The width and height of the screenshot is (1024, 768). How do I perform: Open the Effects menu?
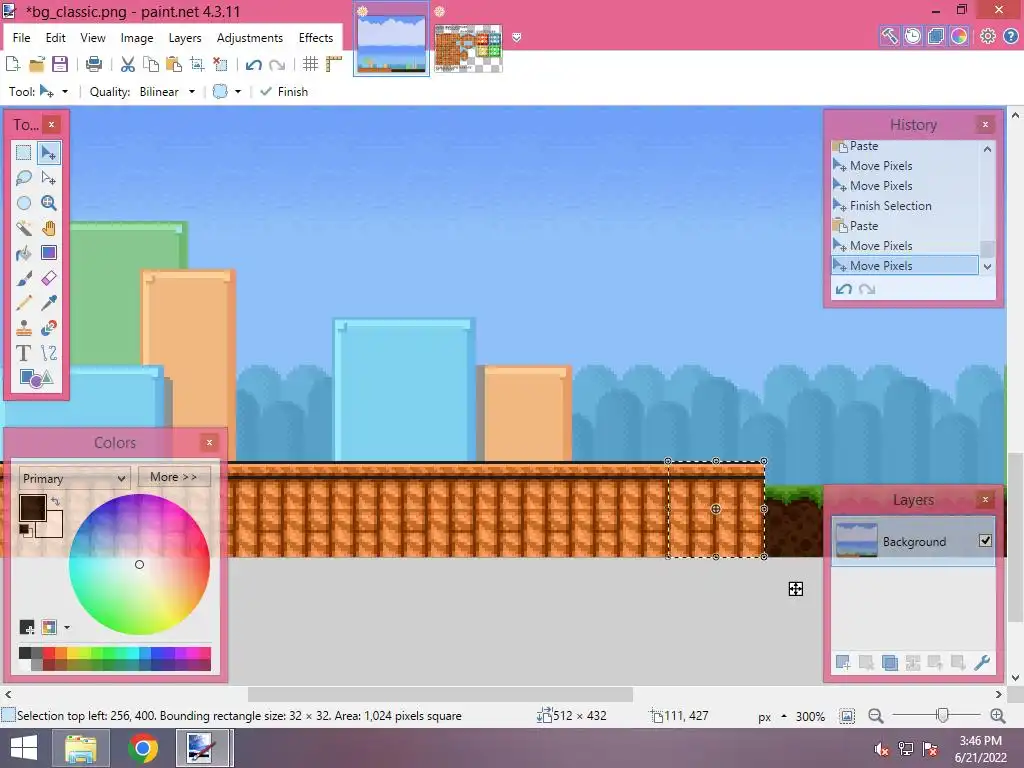(316, 38)
